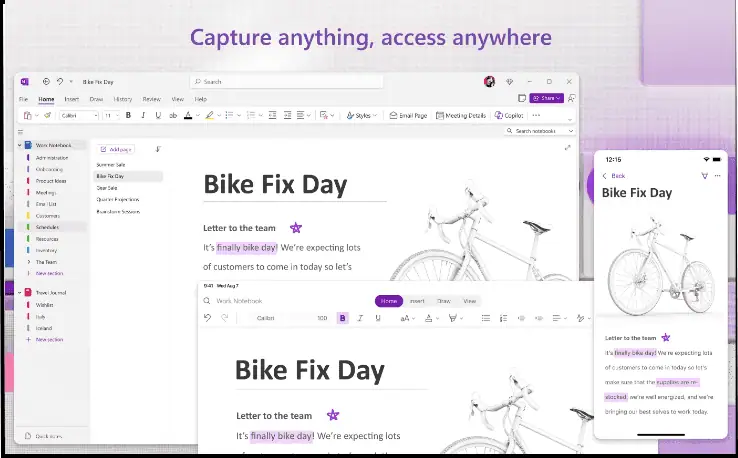Click the Undo arrow in the title bar
Image resolution: width=738 pixels, height=458 pixels.
click(x=61, y=81)
